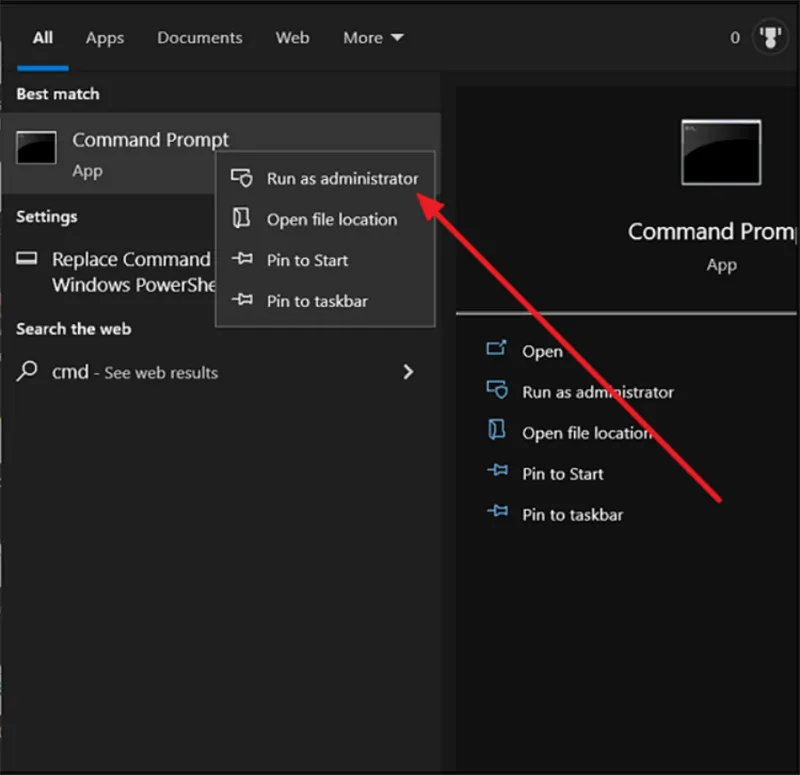
Task: Click pin icon beside preview Pin to taskbar
Action: pyautogui.click(x=497, y=510)
